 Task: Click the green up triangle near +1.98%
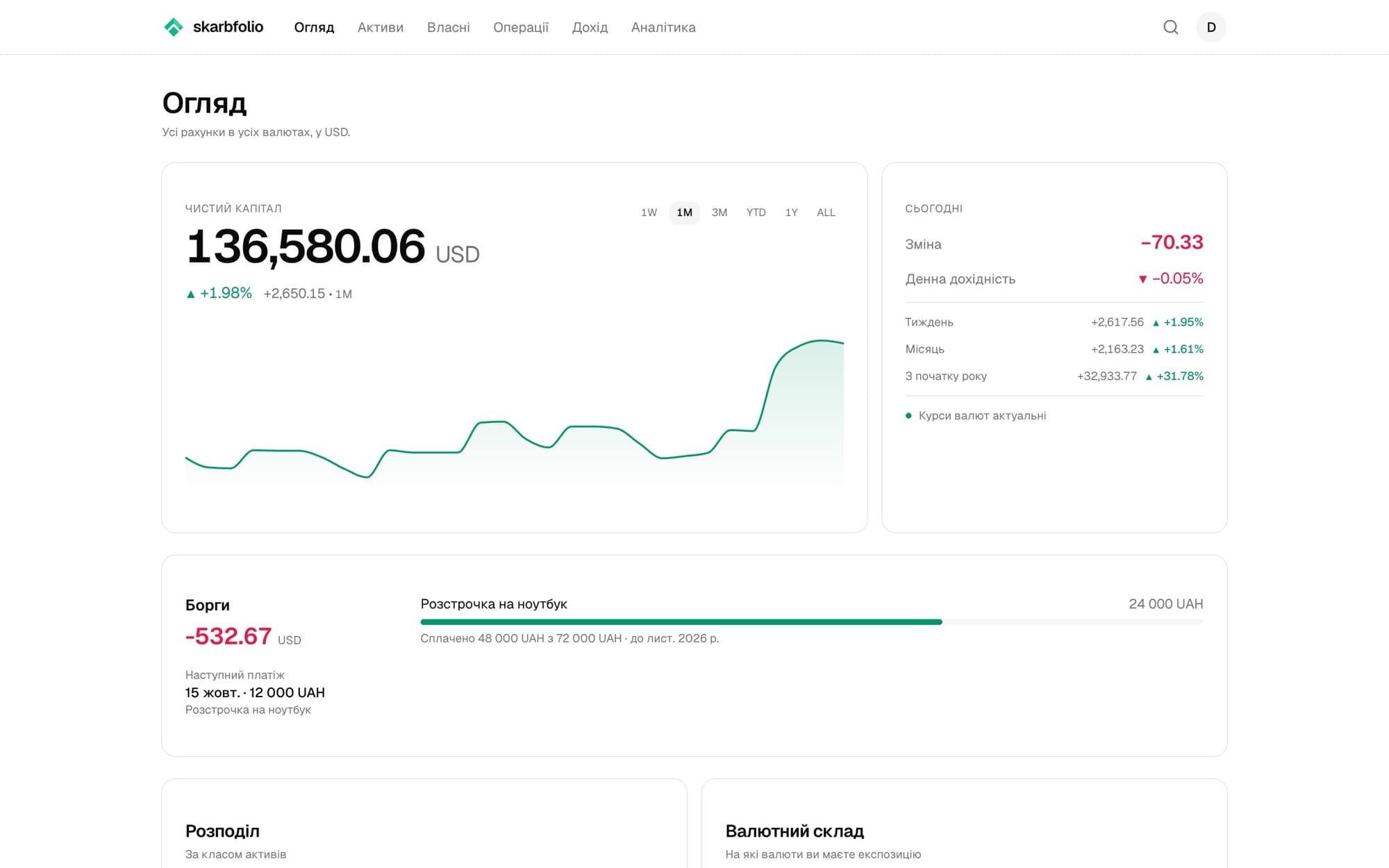(x=191, y=294)
